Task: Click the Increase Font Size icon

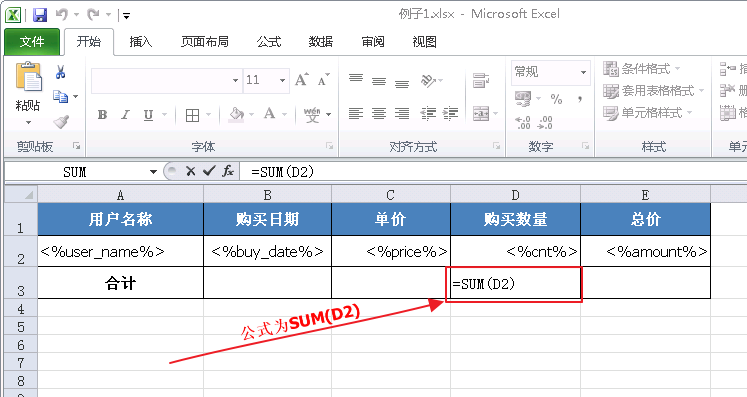Action: [x=302, y=80]
